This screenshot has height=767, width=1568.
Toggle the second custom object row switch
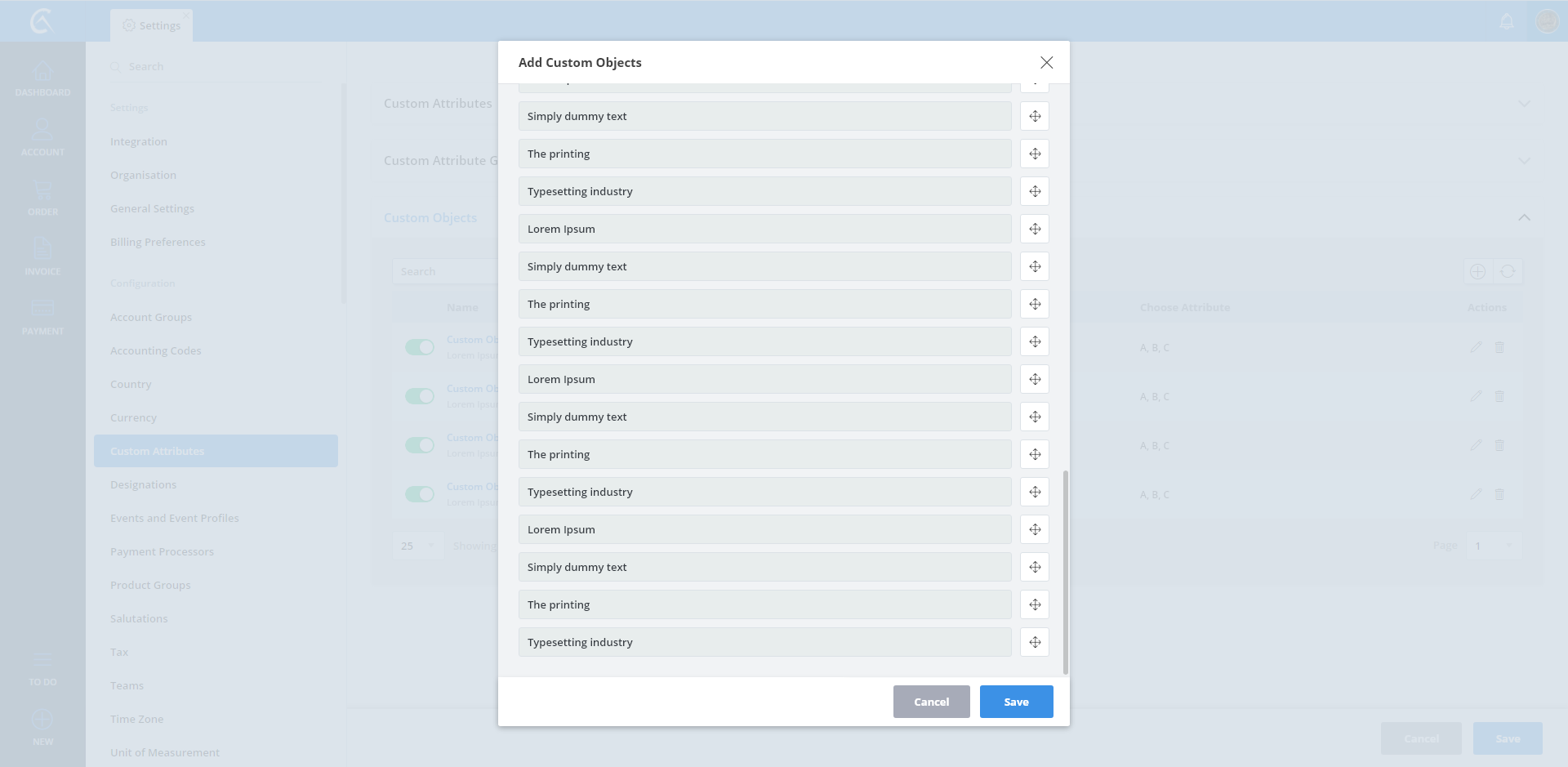[x=420, y=396]
